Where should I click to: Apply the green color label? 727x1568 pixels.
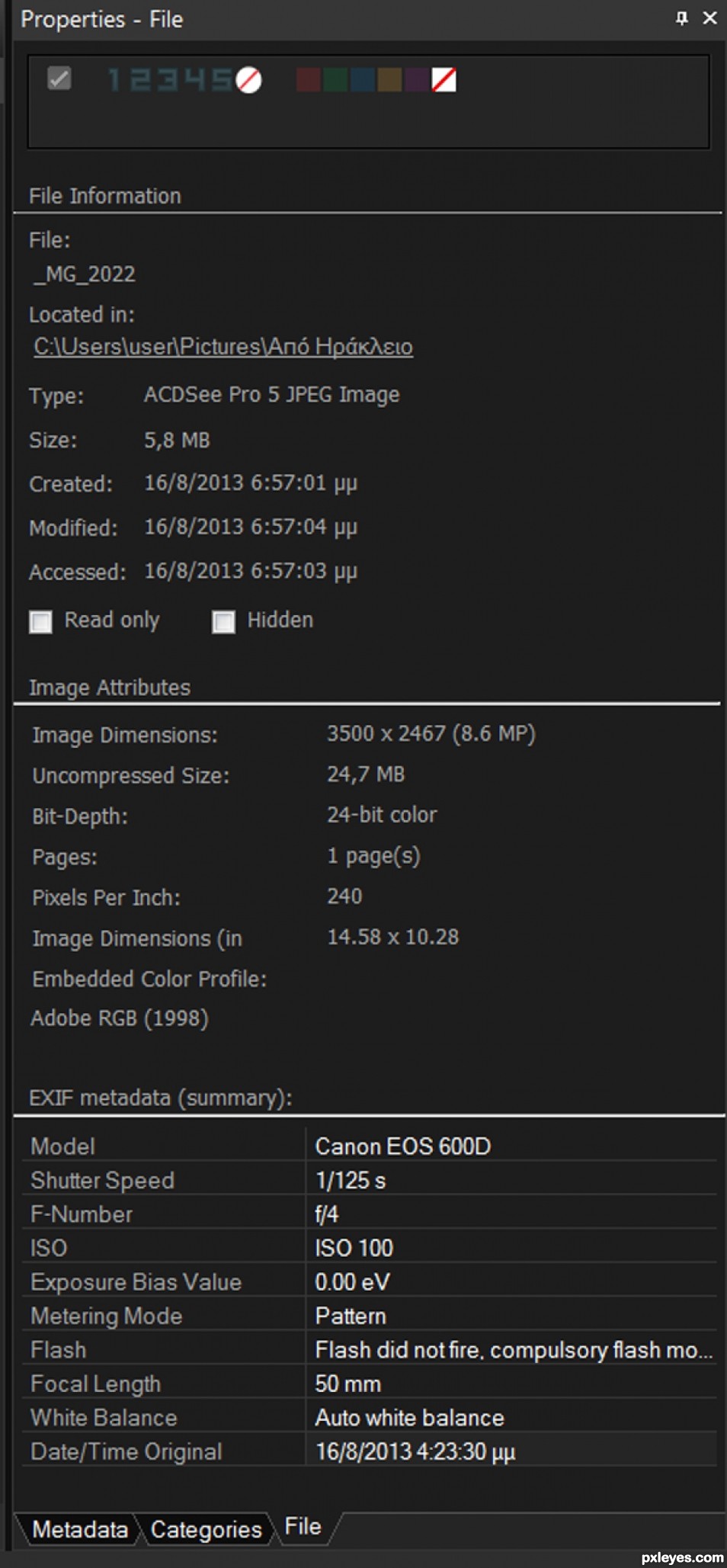tap(335, 79)
